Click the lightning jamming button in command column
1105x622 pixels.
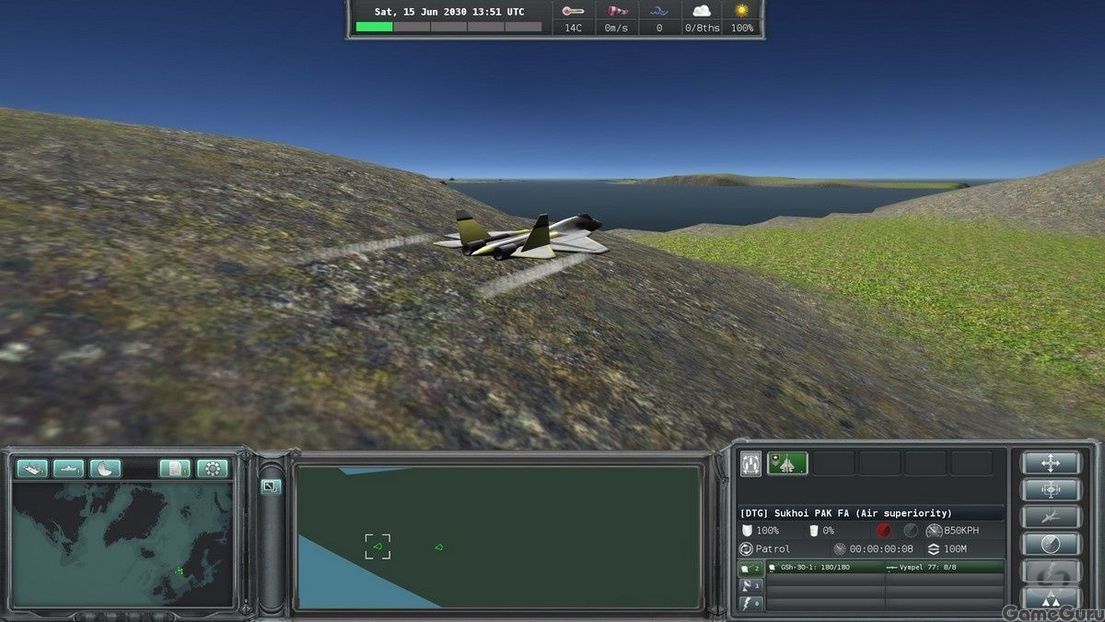[1050, 571]
